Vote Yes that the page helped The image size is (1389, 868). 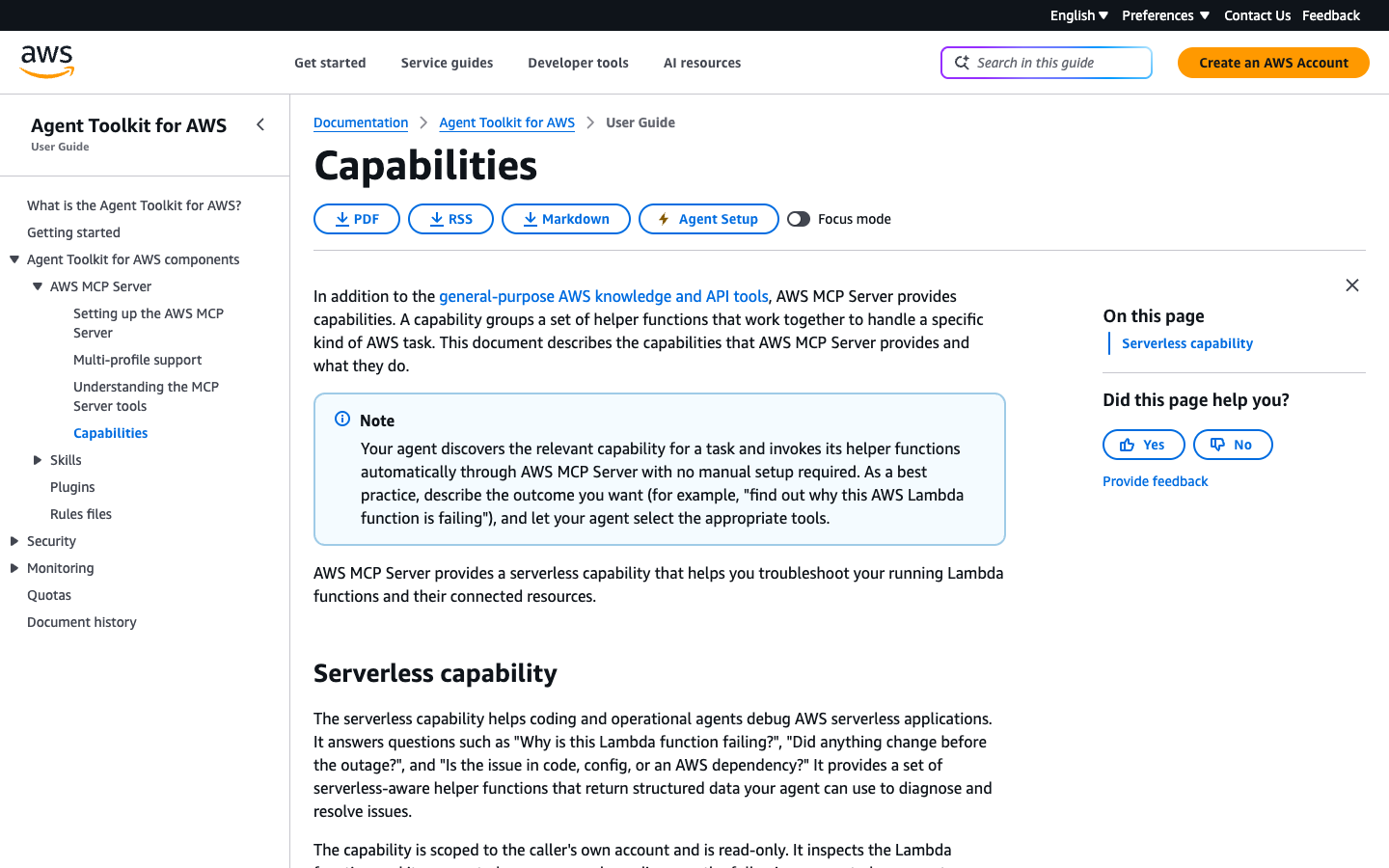coord(1144,445)
